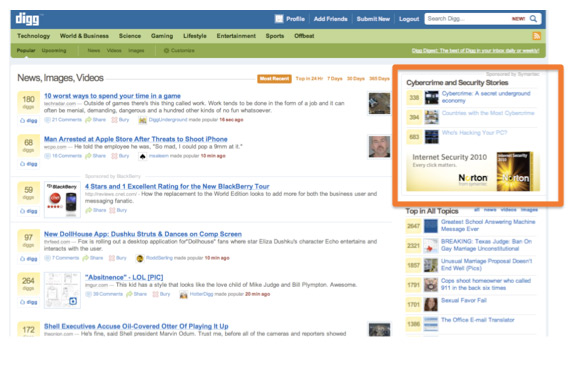Click DiggUnderground user avatar

143,120
